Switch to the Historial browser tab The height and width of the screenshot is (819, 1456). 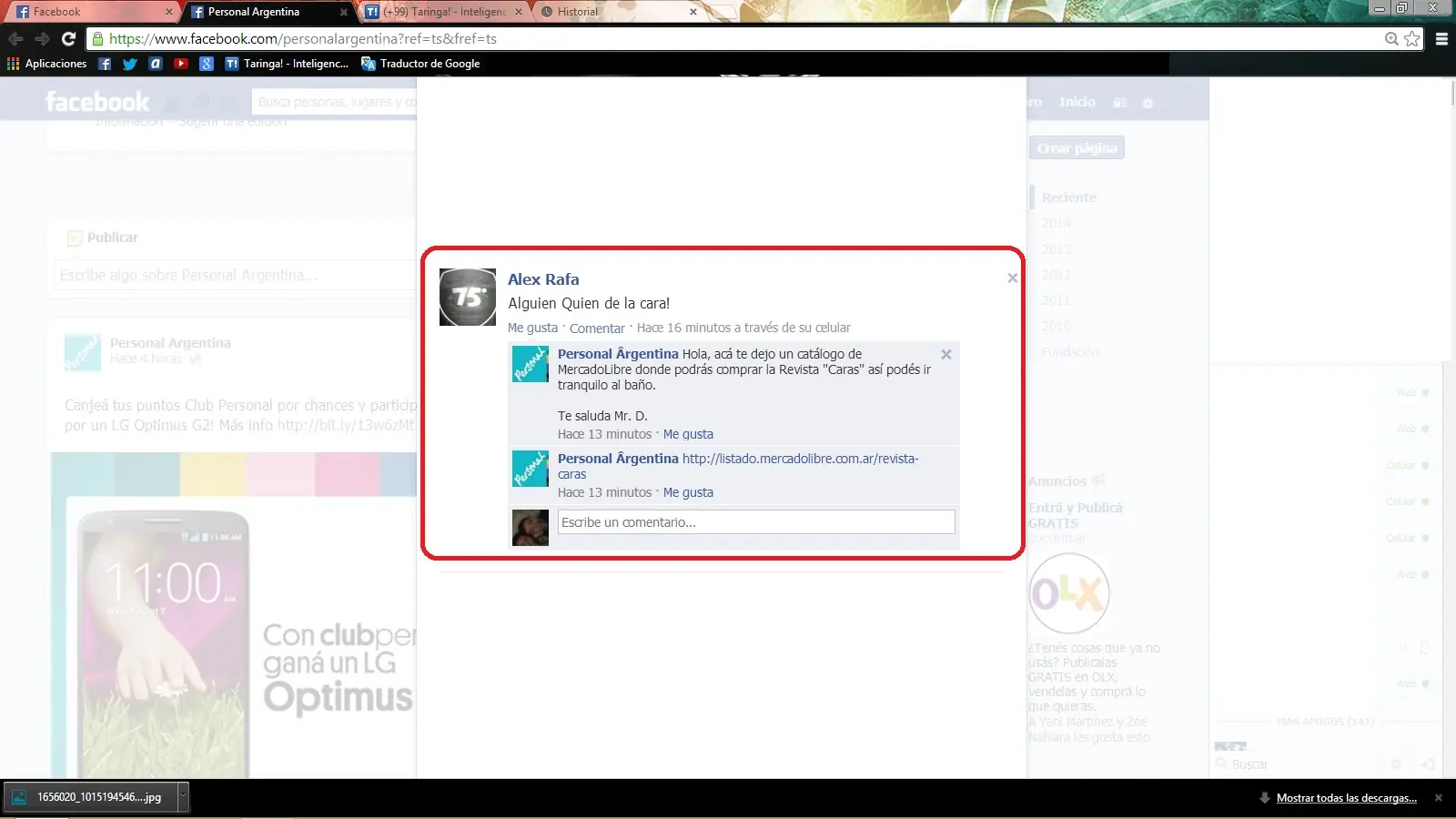tap(617, 12)
